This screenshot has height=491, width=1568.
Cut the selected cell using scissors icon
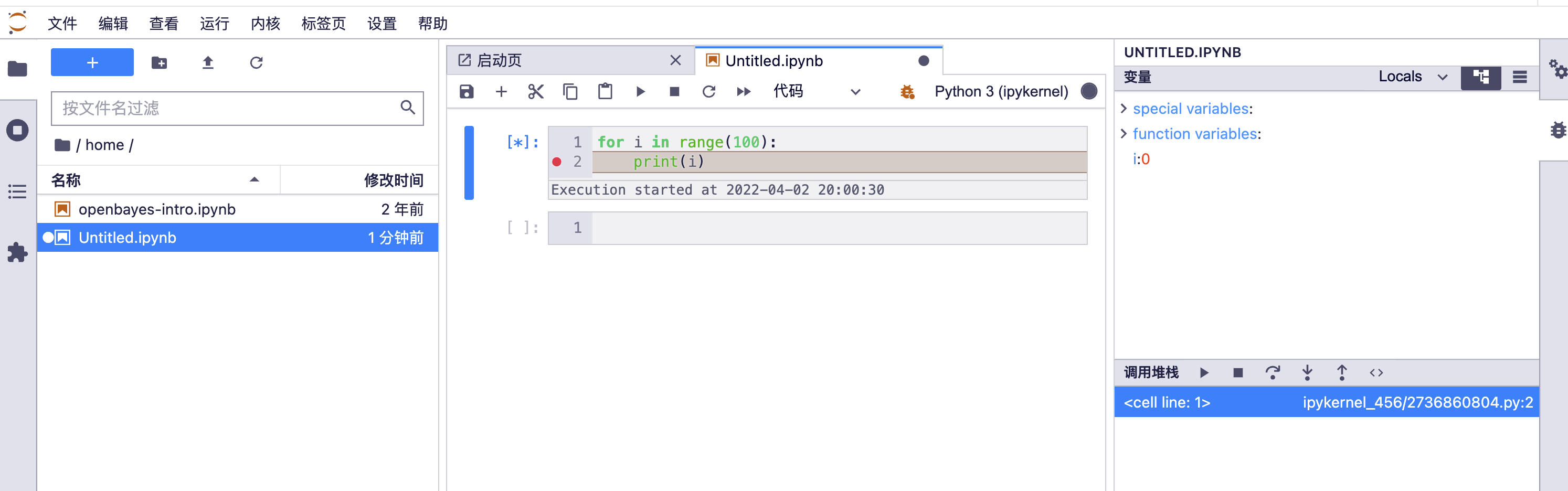click(536, 92)
